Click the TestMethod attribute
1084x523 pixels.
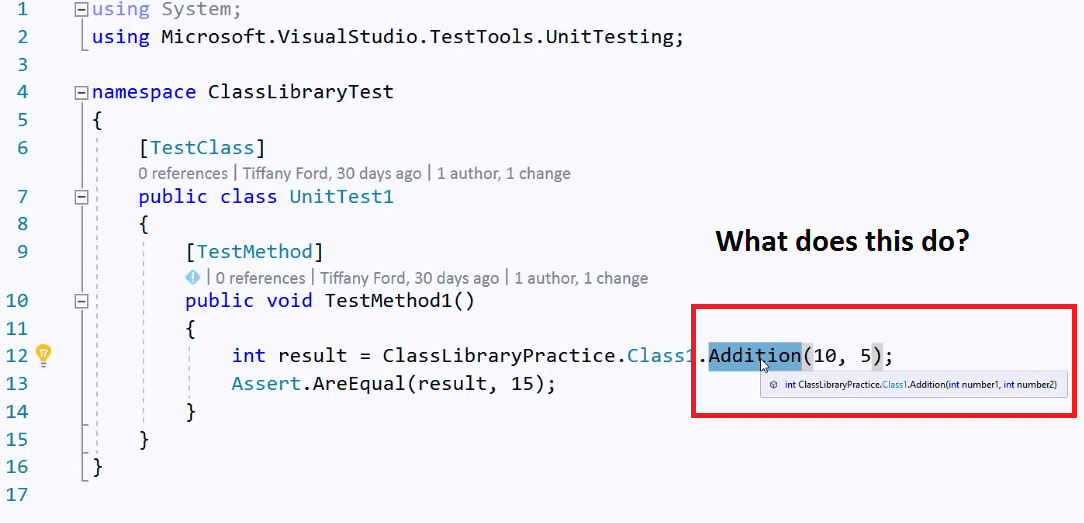click(254, 251)
